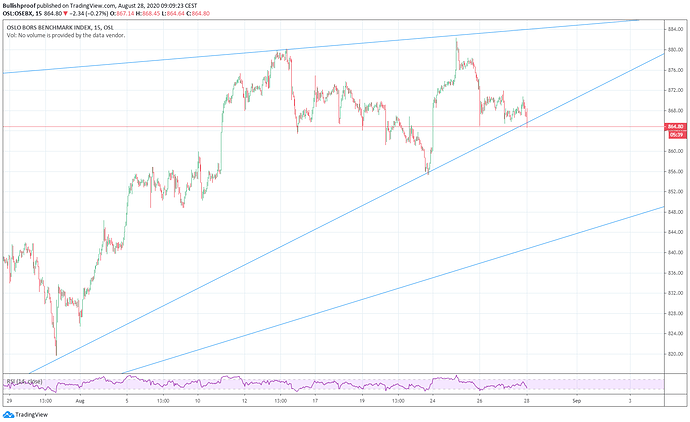This screenshot has width=690, height=422.
Task: Click the 848.00 price axis label
Action: coord(676,212)
